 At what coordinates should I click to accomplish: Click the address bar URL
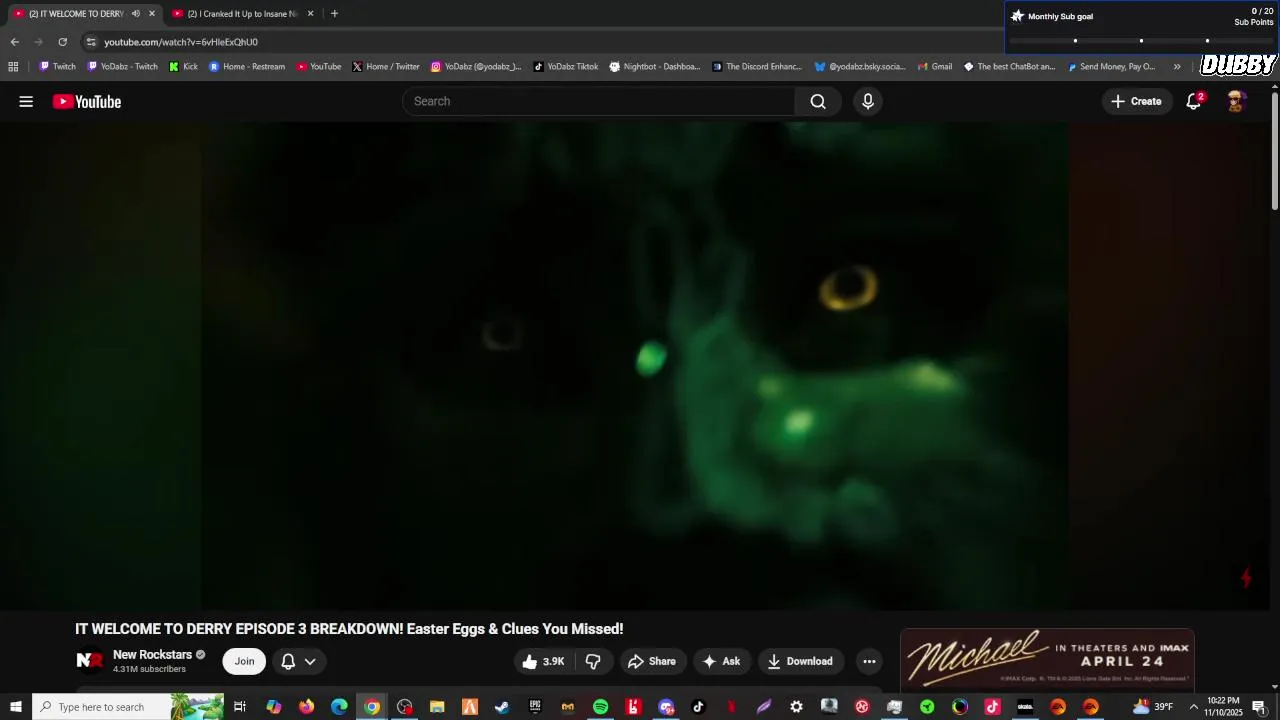181,42
